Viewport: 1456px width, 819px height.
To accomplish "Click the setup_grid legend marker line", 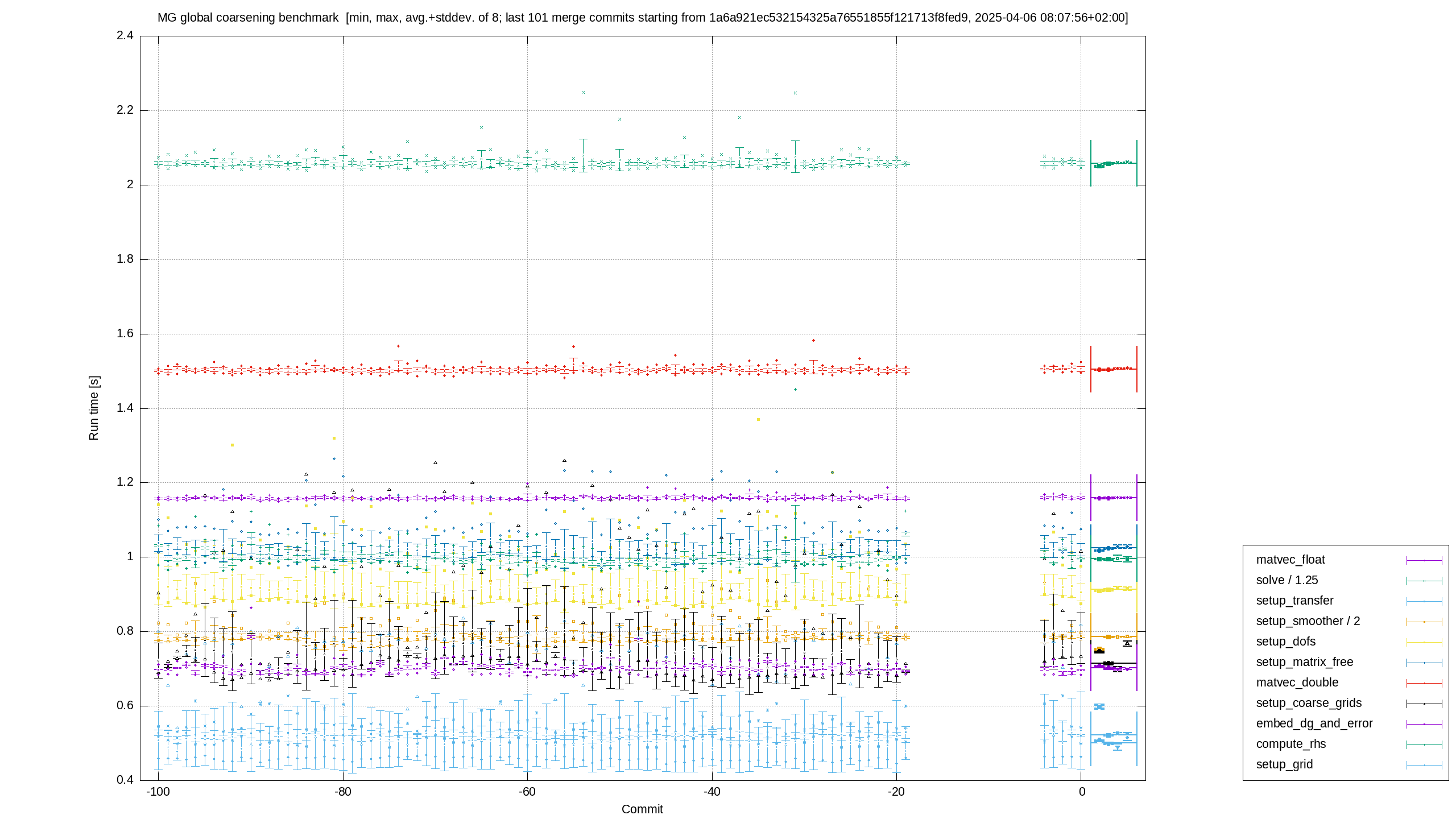I will pos(1424,765).
